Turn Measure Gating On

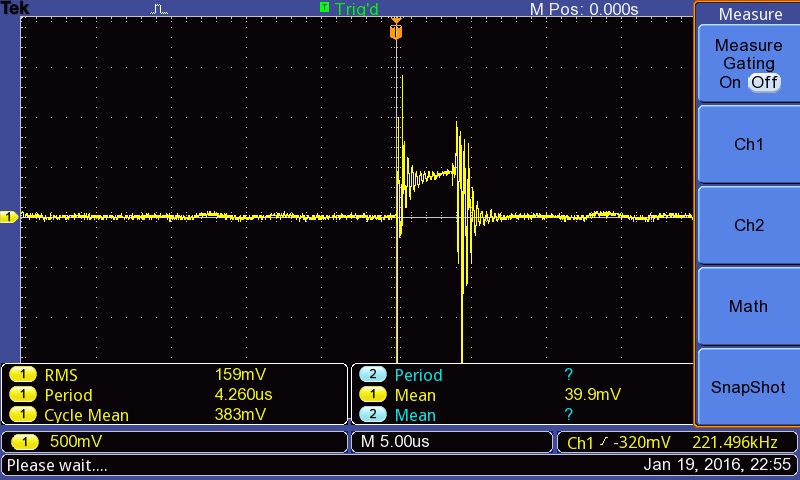coord(730,82)
